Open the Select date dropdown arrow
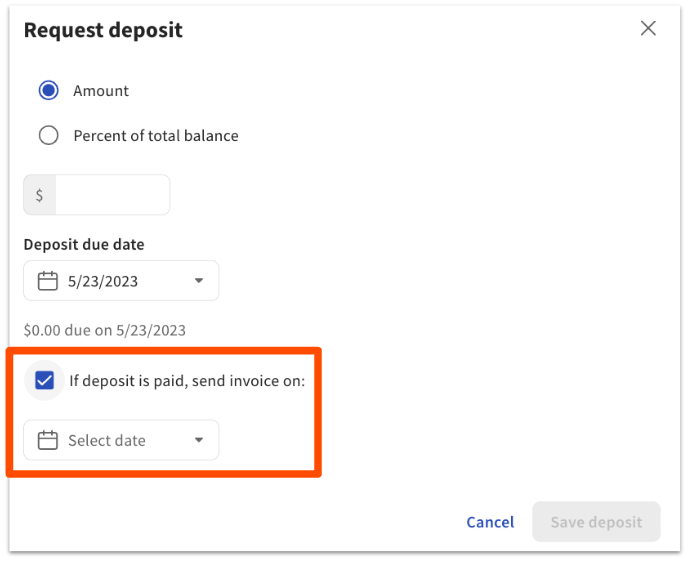The width and height of the screenshot is (688, 561). pos(198,440)
